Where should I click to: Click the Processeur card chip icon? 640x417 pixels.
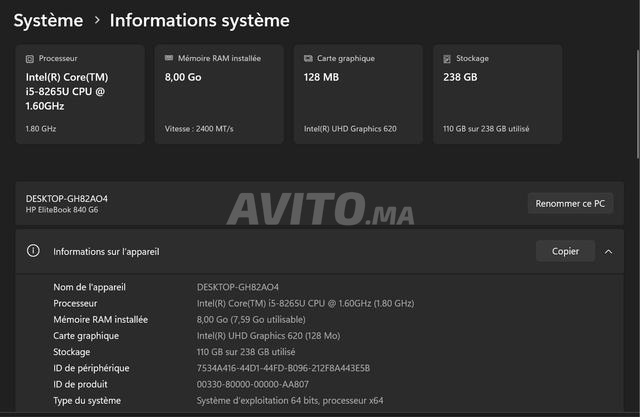coord(30,59)
